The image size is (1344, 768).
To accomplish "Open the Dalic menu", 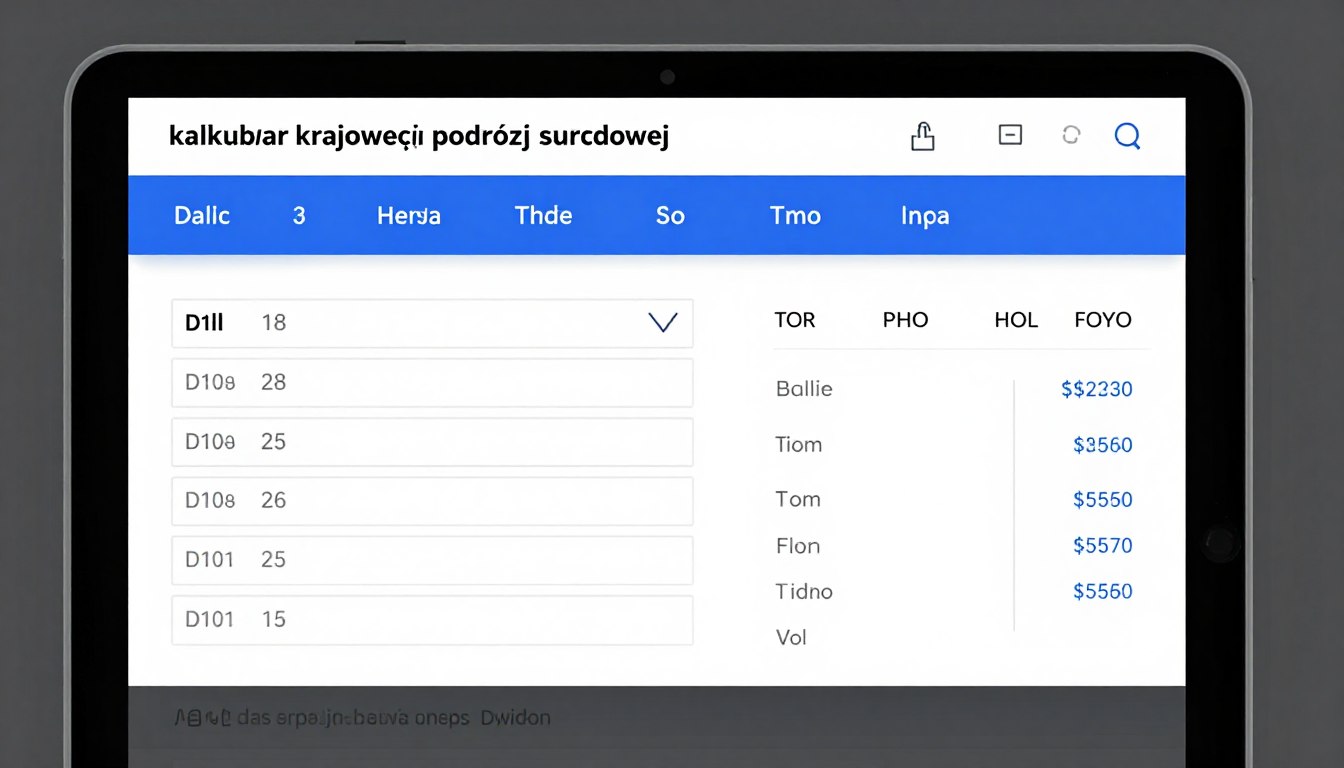I will [202, 215].
